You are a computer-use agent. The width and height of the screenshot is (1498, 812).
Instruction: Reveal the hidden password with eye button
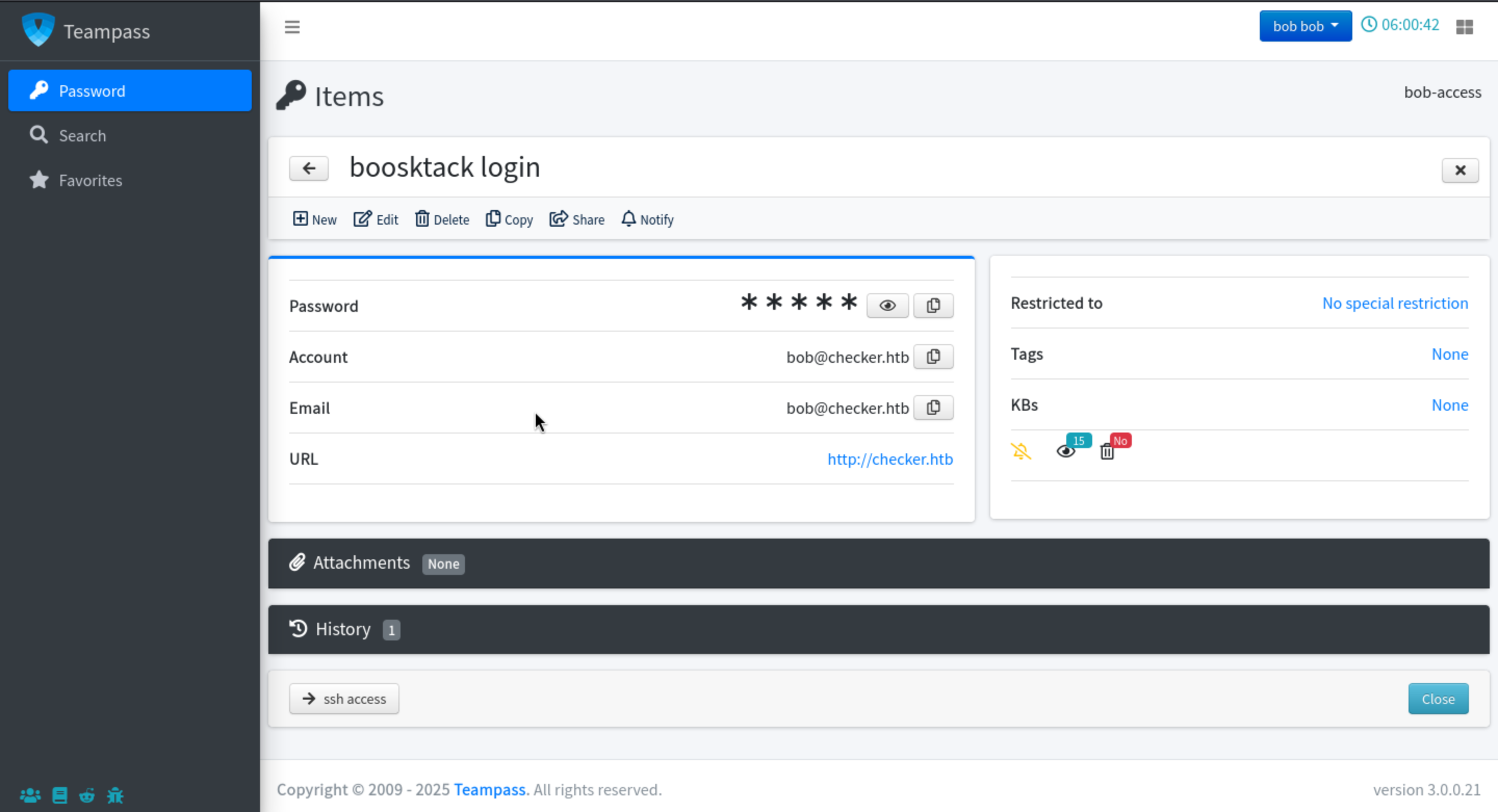click(887, 306)
